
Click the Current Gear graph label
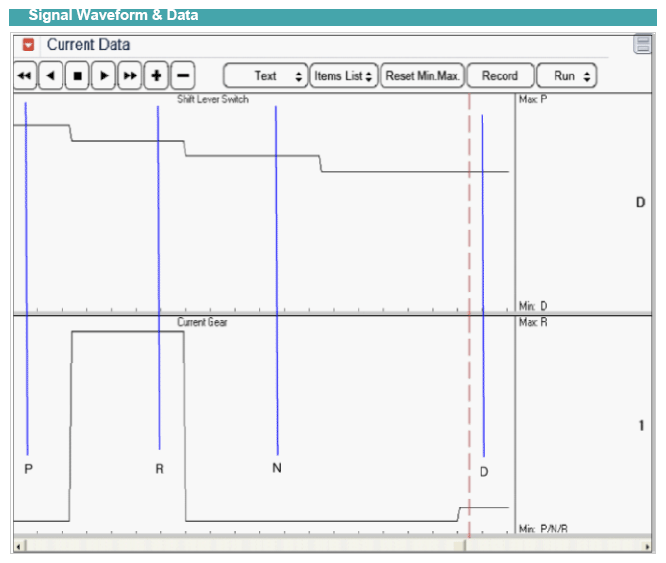click(202, 322)
